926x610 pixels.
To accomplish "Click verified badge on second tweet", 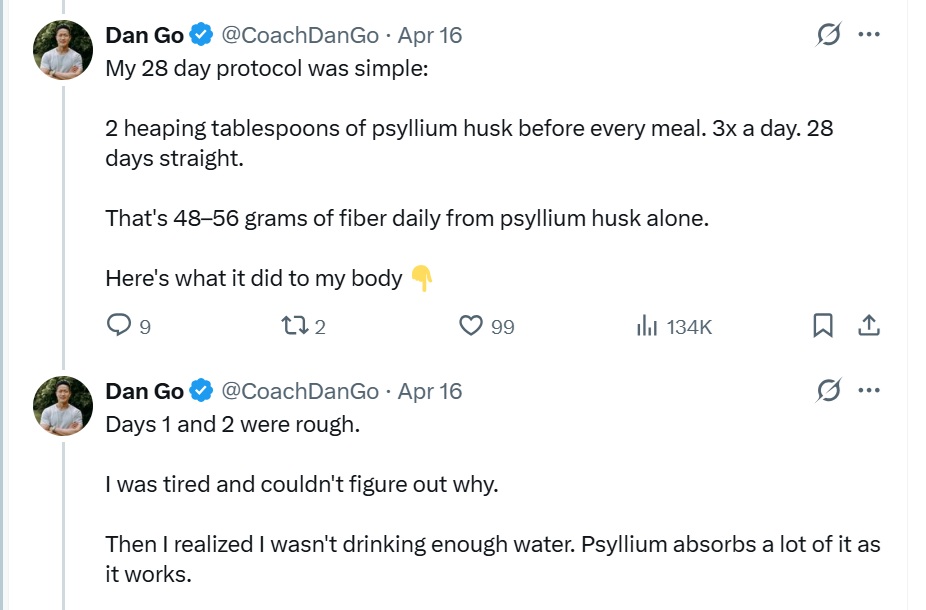I will click(x=202, y=391).
